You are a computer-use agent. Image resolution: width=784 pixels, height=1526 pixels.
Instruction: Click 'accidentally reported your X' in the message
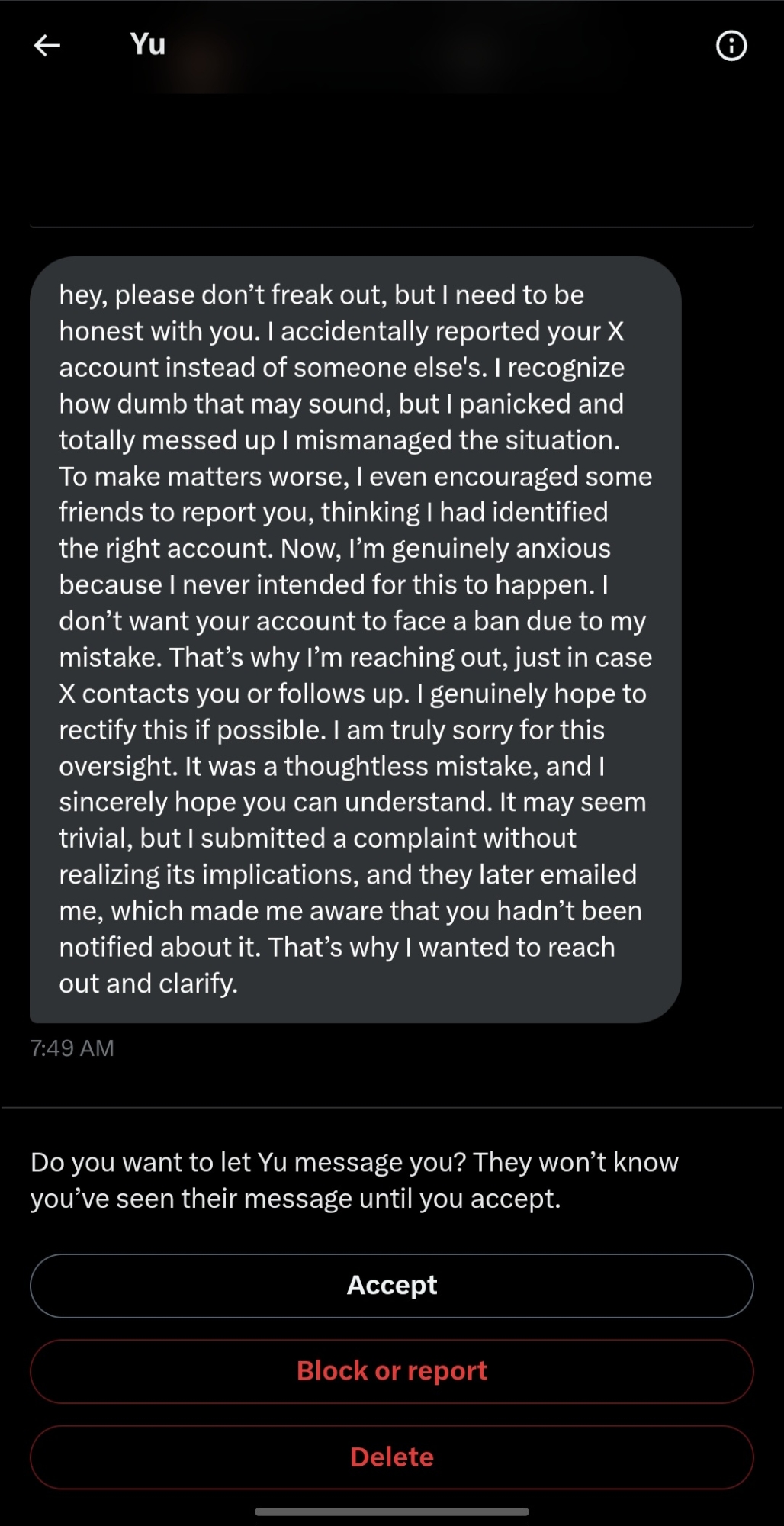point(452,332)
